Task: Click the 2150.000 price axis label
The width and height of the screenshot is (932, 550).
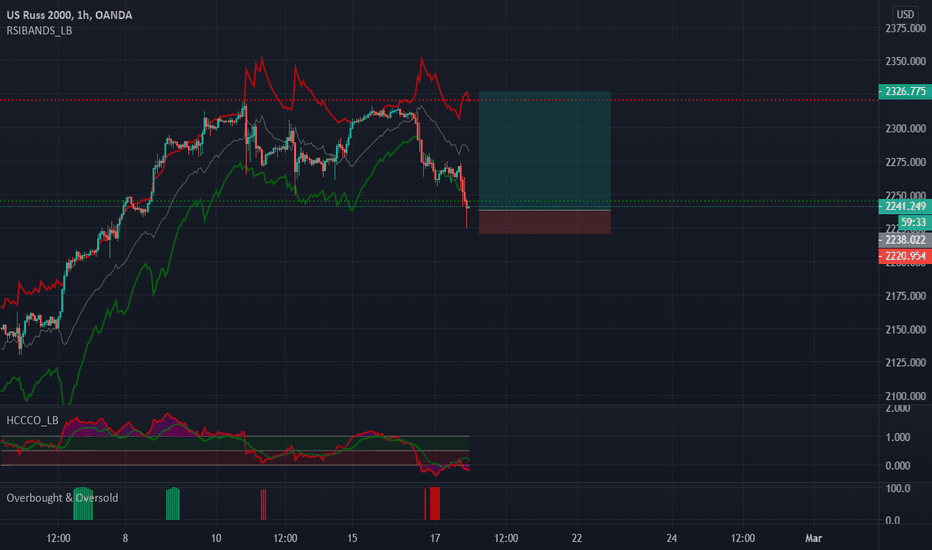Action: [905, 329]
